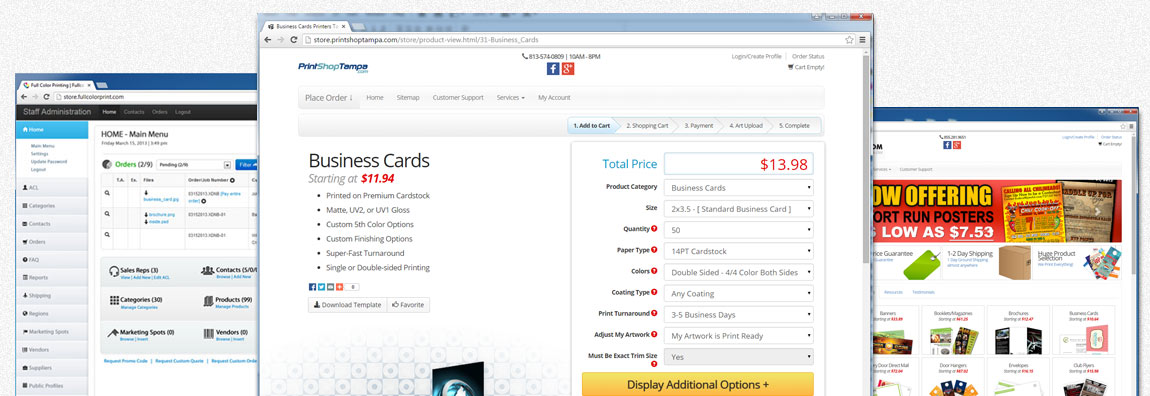Open the Product Category dropdown
The image size is (1150, 396).
[x=739, y=188]
